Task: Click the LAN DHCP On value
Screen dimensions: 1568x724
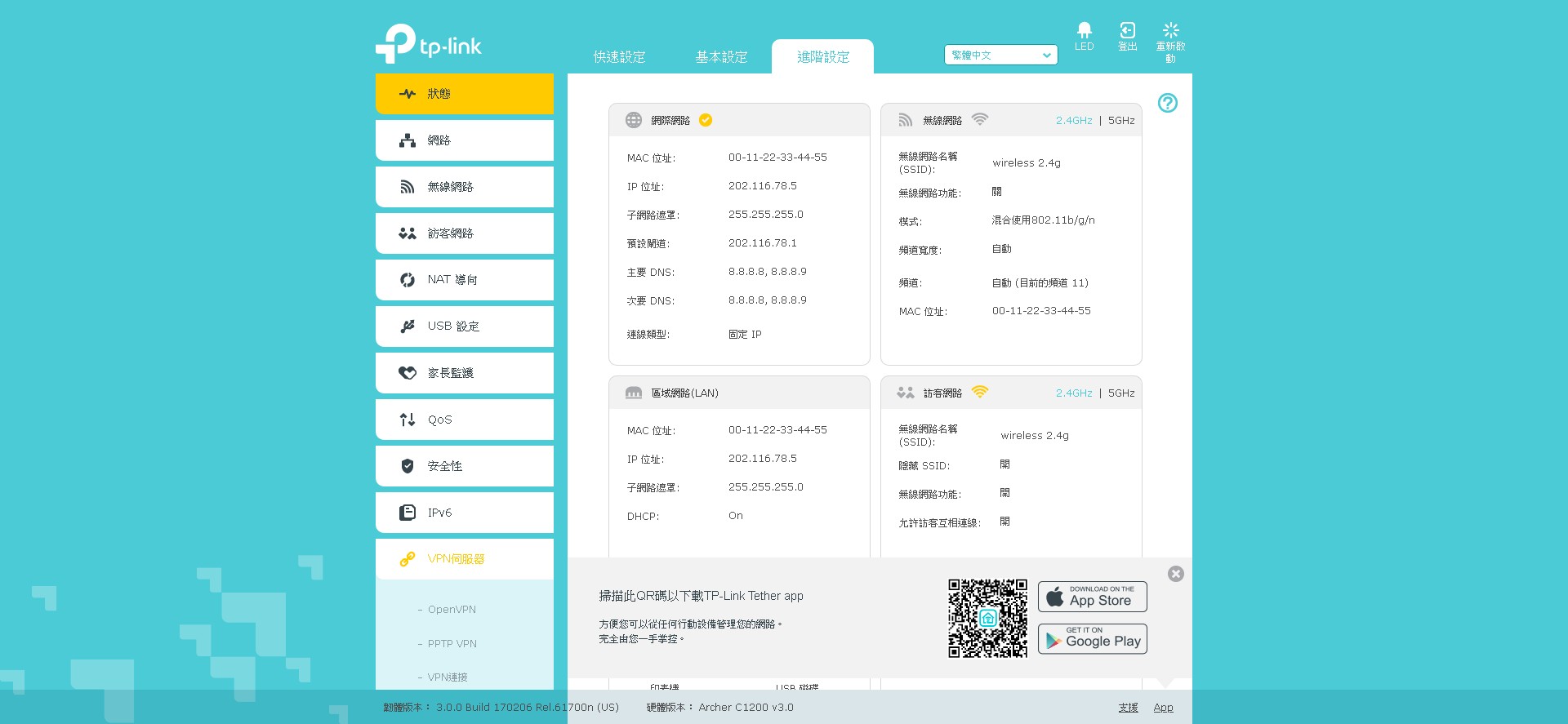Action: pos(736,516)
